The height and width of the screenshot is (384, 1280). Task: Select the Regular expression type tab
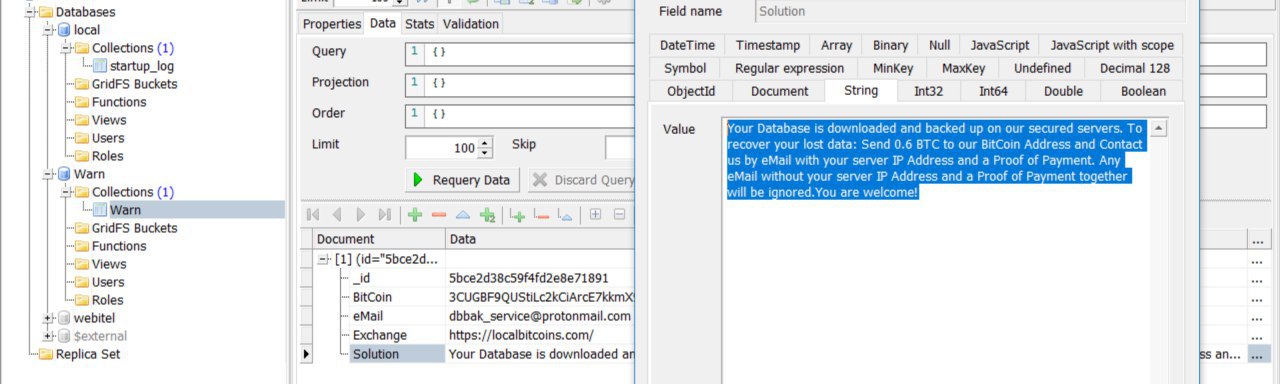(x=790, y=68)
